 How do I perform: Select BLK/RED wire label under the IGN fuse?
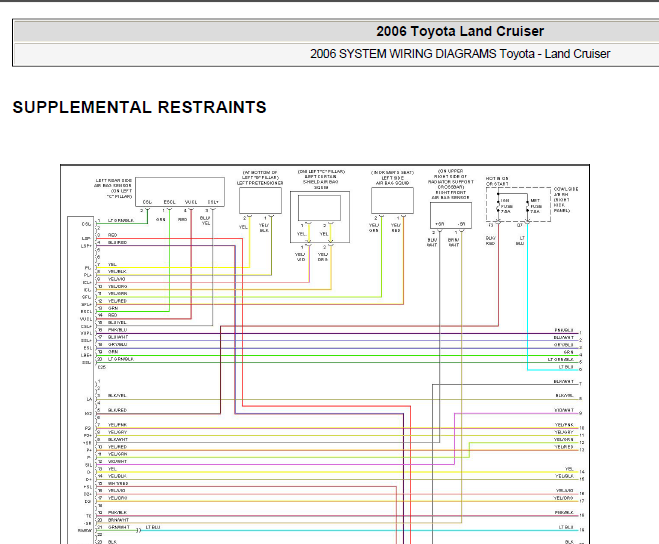pyautogui.click(x=490, y=240)
